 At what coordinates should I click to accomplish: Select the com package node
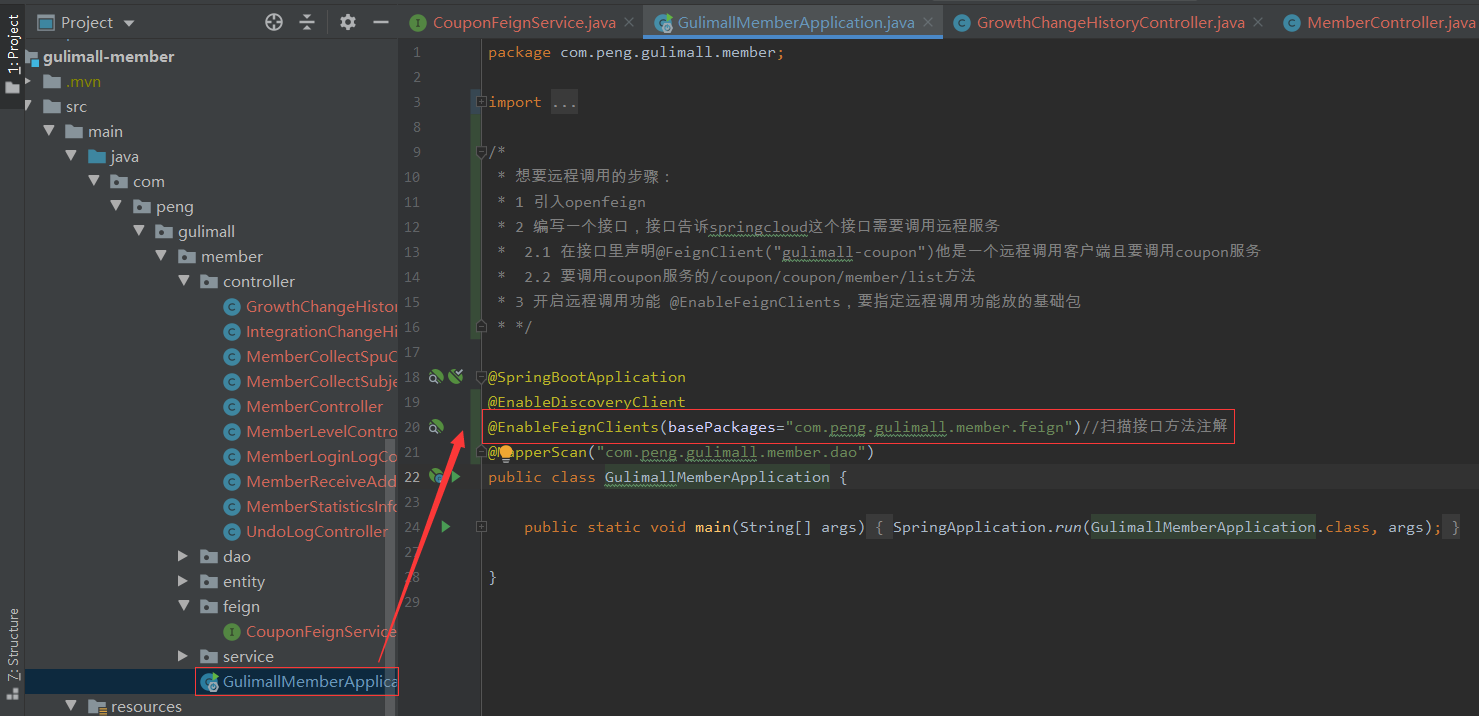pyautogui.click(x=149, y=182)
